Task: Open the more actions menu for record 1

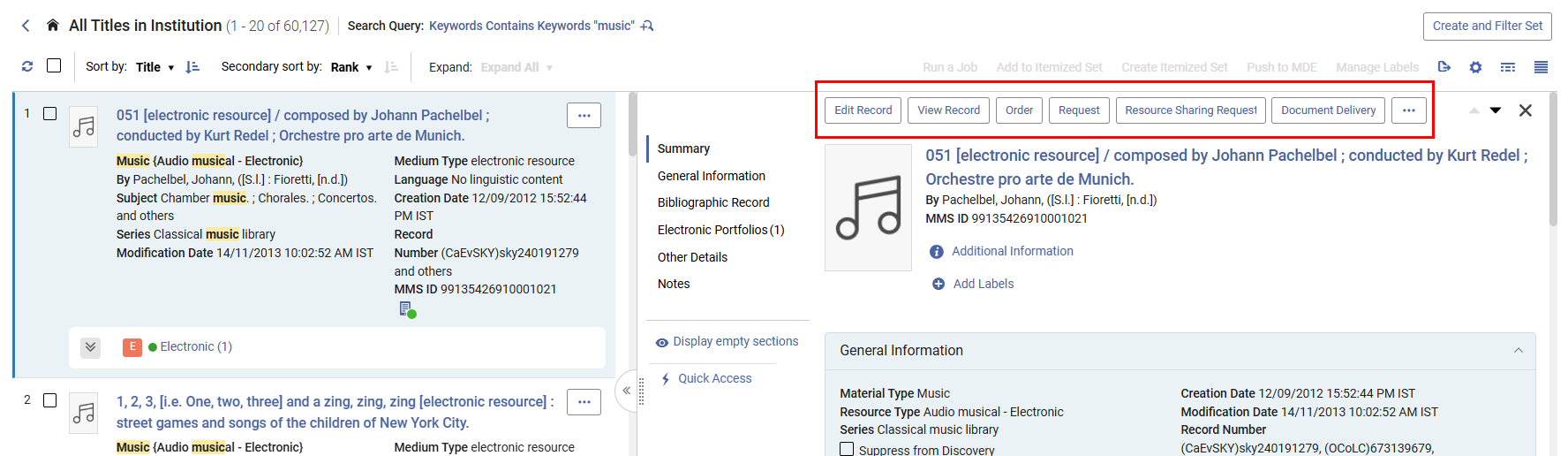Action: (x=584, y=116)
